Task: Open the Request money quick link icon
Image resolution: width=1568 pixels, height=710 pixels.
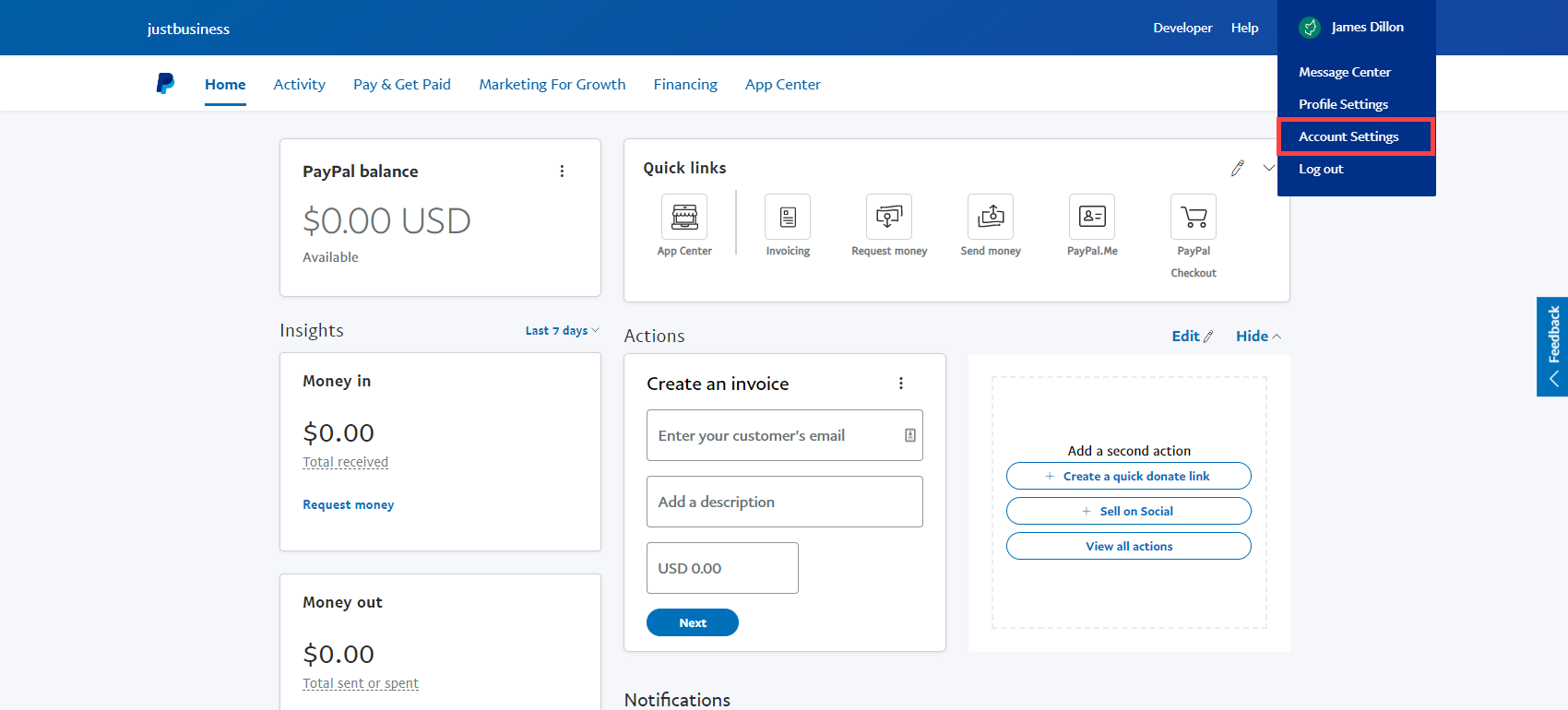Action: tap(889, 217)
